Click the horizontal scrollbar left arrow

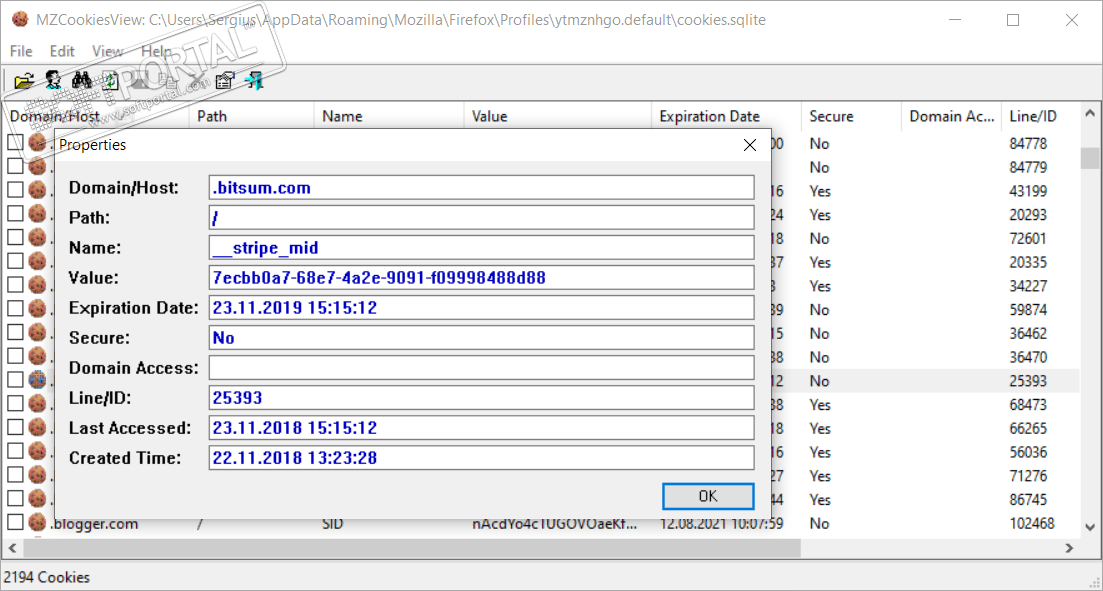click(x=12, y=547)
